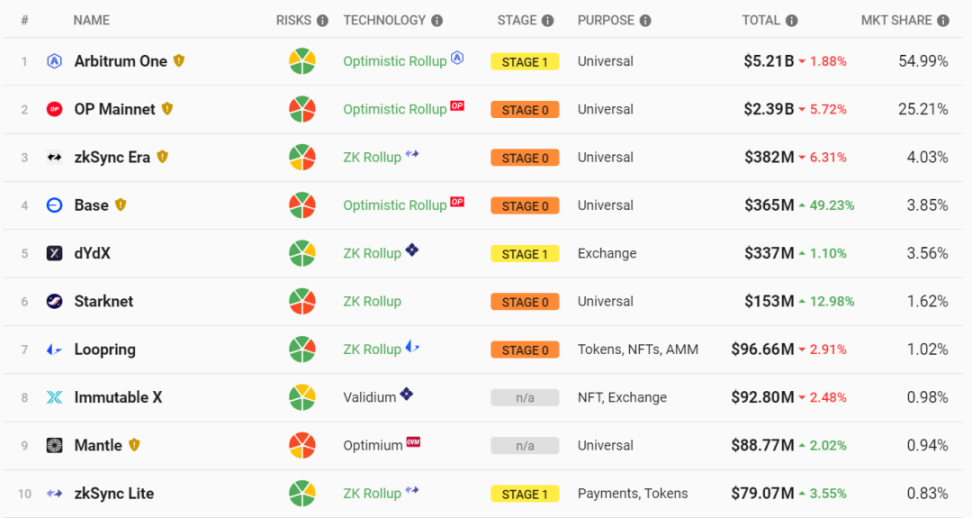
Task: Open the zkSync Lite project link
Action: point(114,494)
